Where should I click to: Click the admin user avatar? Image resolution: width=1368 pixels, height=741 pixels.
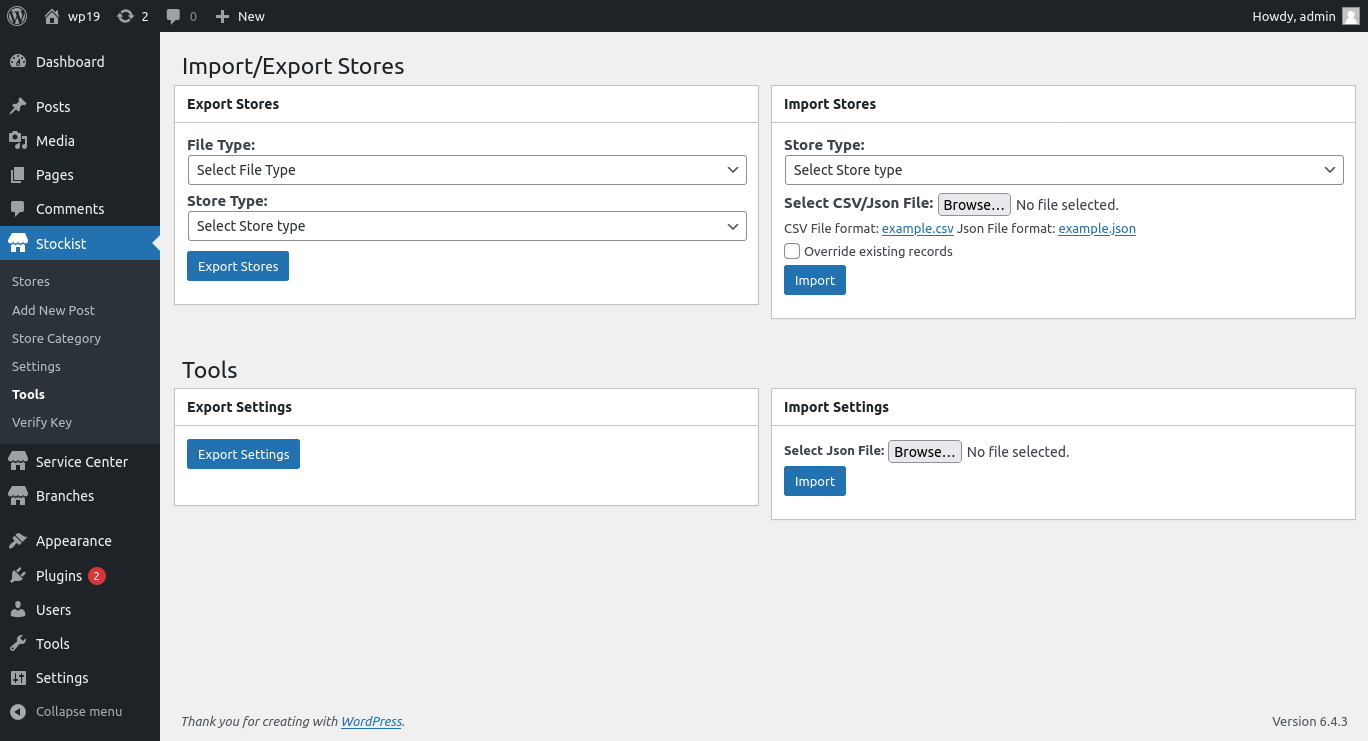click(1350, 16)
